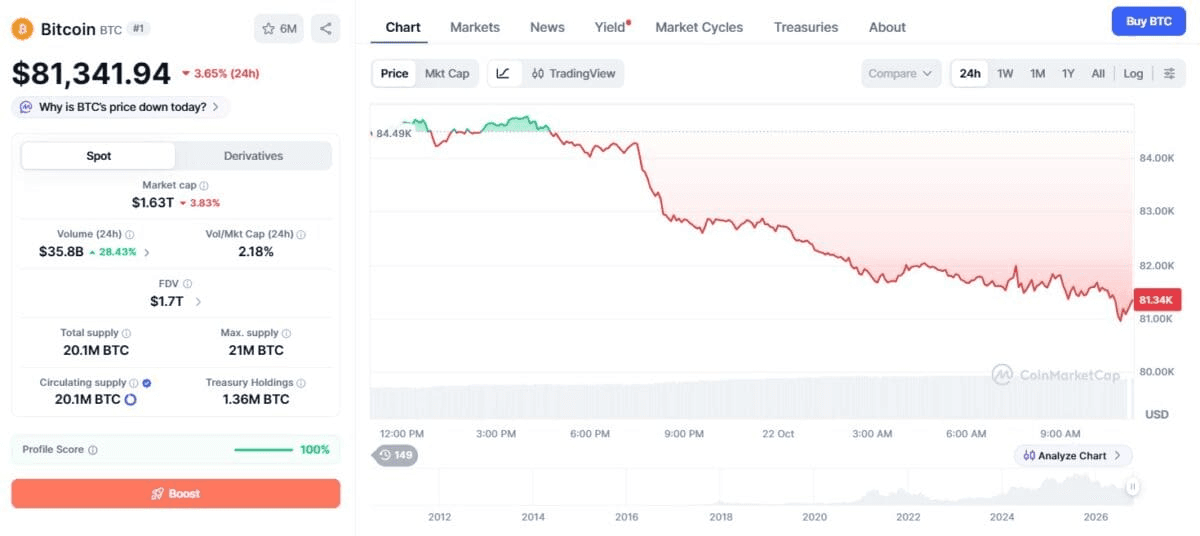Open the Compare dropdown
This screenshot has height=536, width=1200.
pyautogui.click(x=900, y=73)
